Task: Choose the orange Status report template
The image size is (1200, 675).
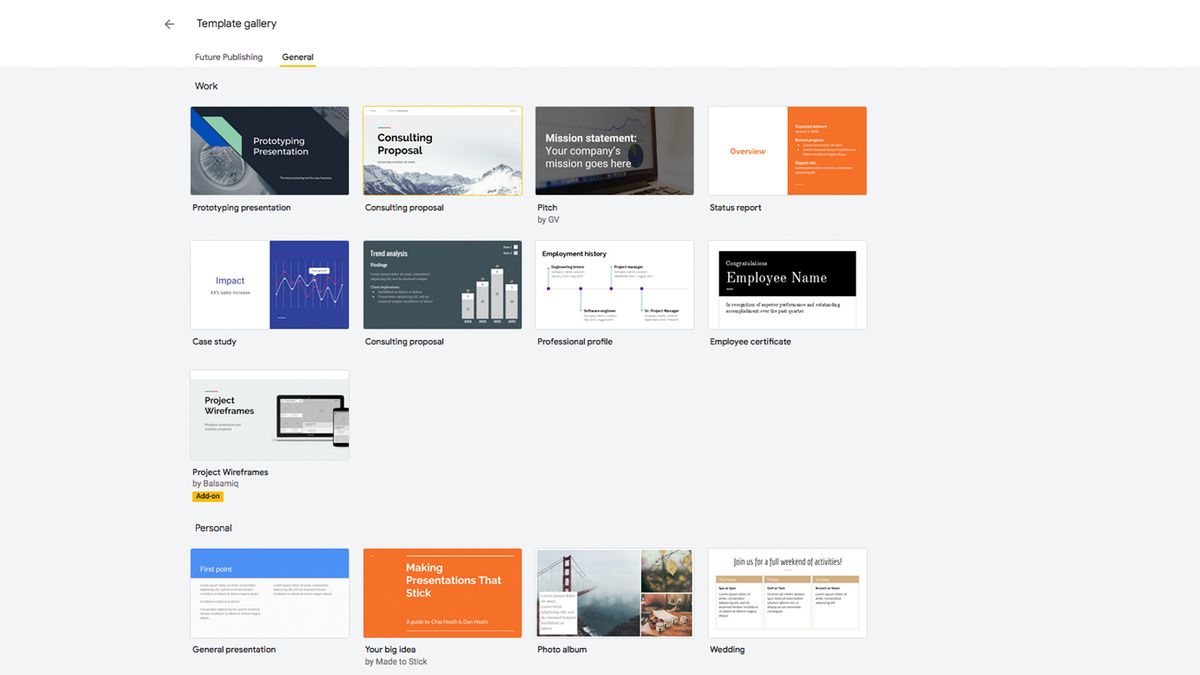Action: coord(787,150)
